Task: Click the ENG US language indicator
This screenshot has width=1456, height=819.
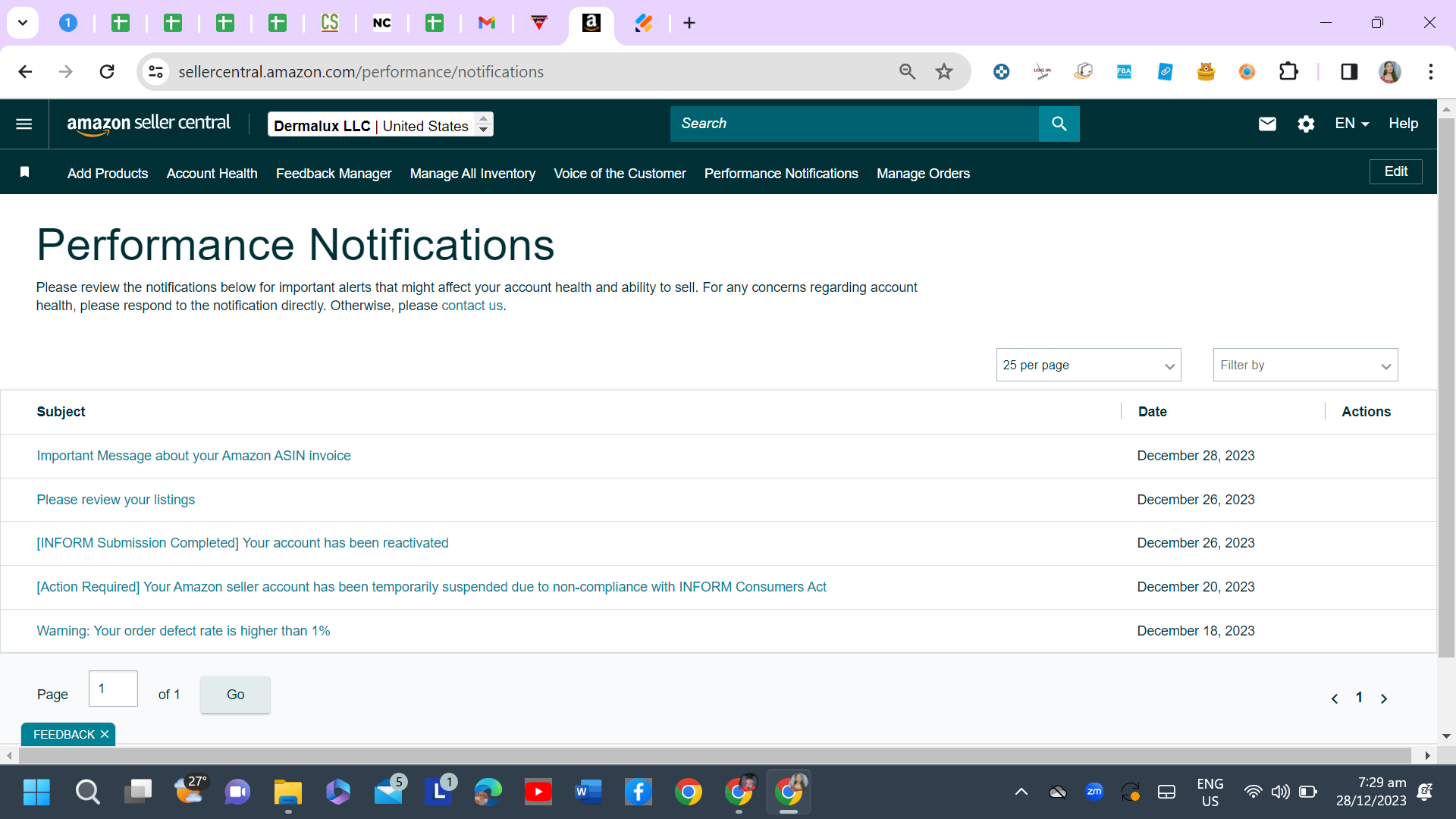Action: click(1210, 792)
